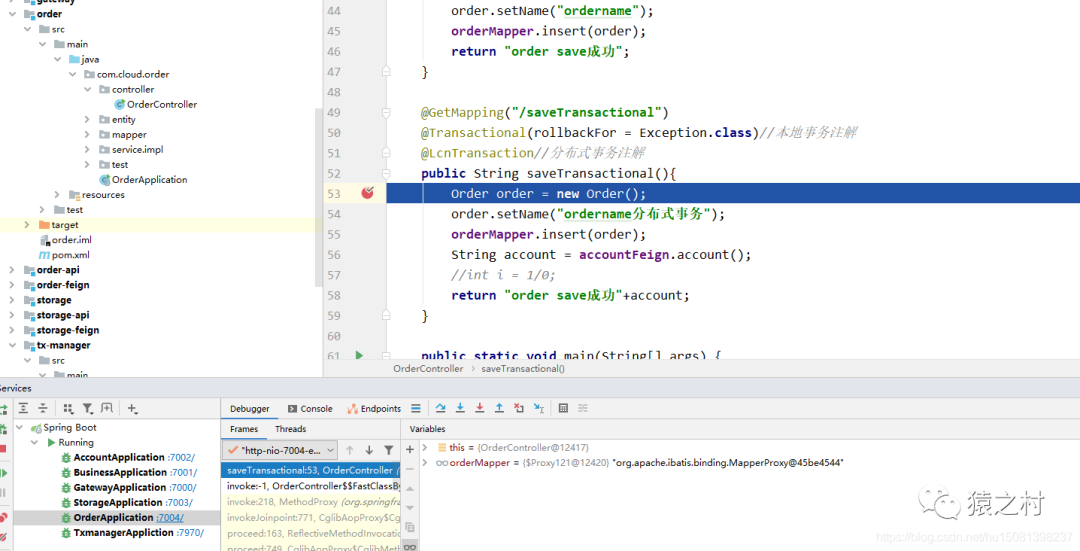Click the Mute Breakpoints icon in Services sidebar

[x=3, y=536]
